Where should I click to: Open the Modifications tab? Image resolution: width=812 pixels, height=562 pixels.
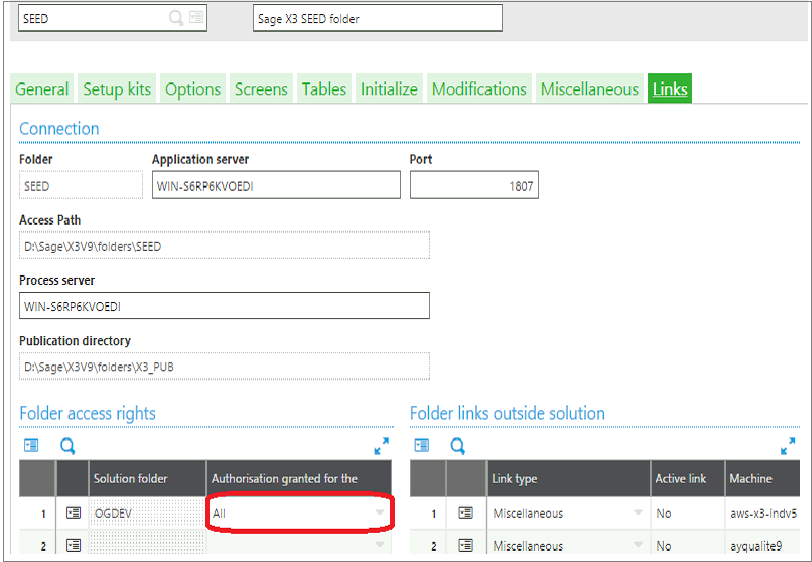(479, 89)
